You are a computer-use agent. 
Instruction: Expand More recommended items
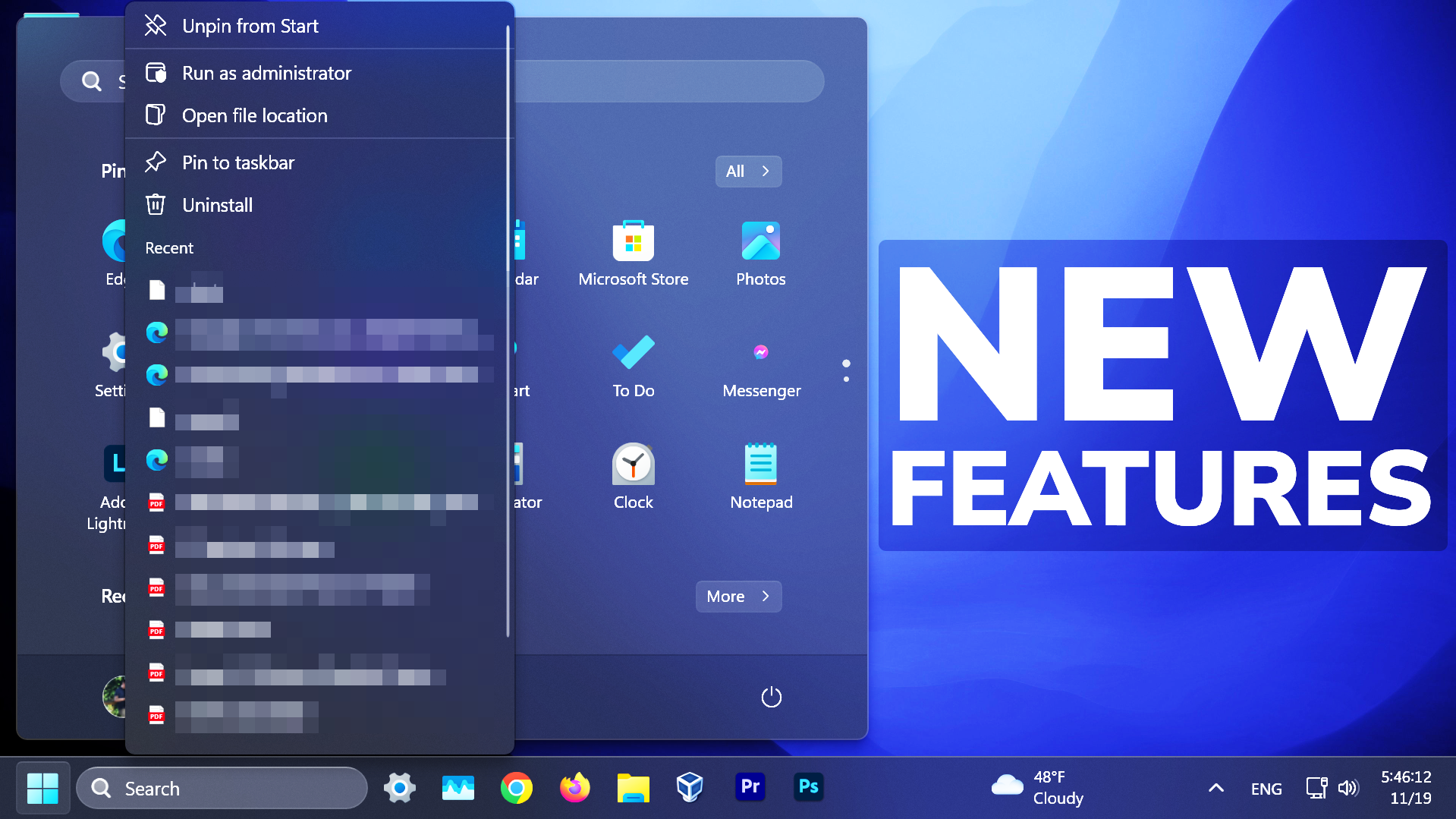[737, 596]
